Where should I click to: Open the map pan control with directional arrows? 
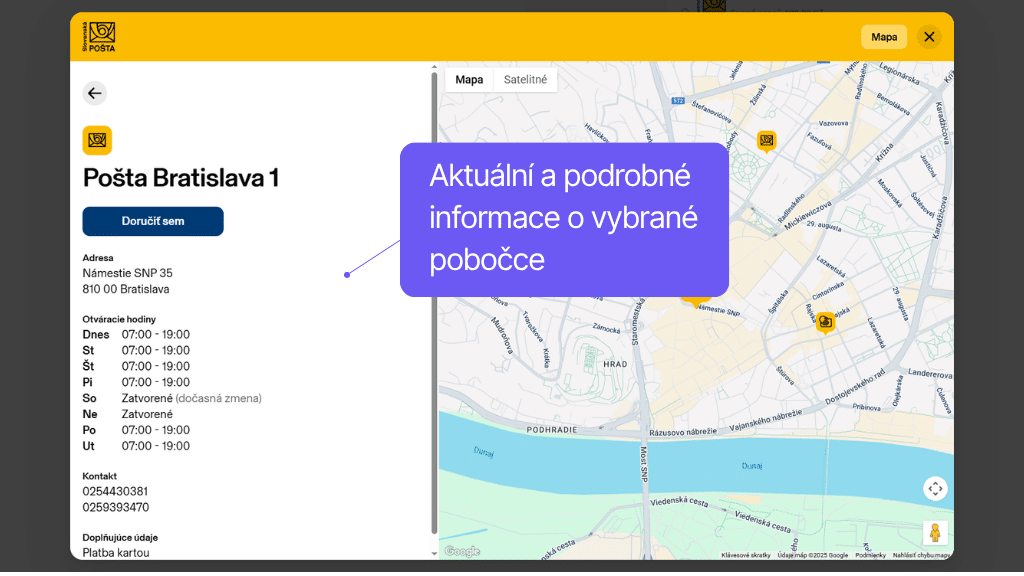[x=936, y=488]
